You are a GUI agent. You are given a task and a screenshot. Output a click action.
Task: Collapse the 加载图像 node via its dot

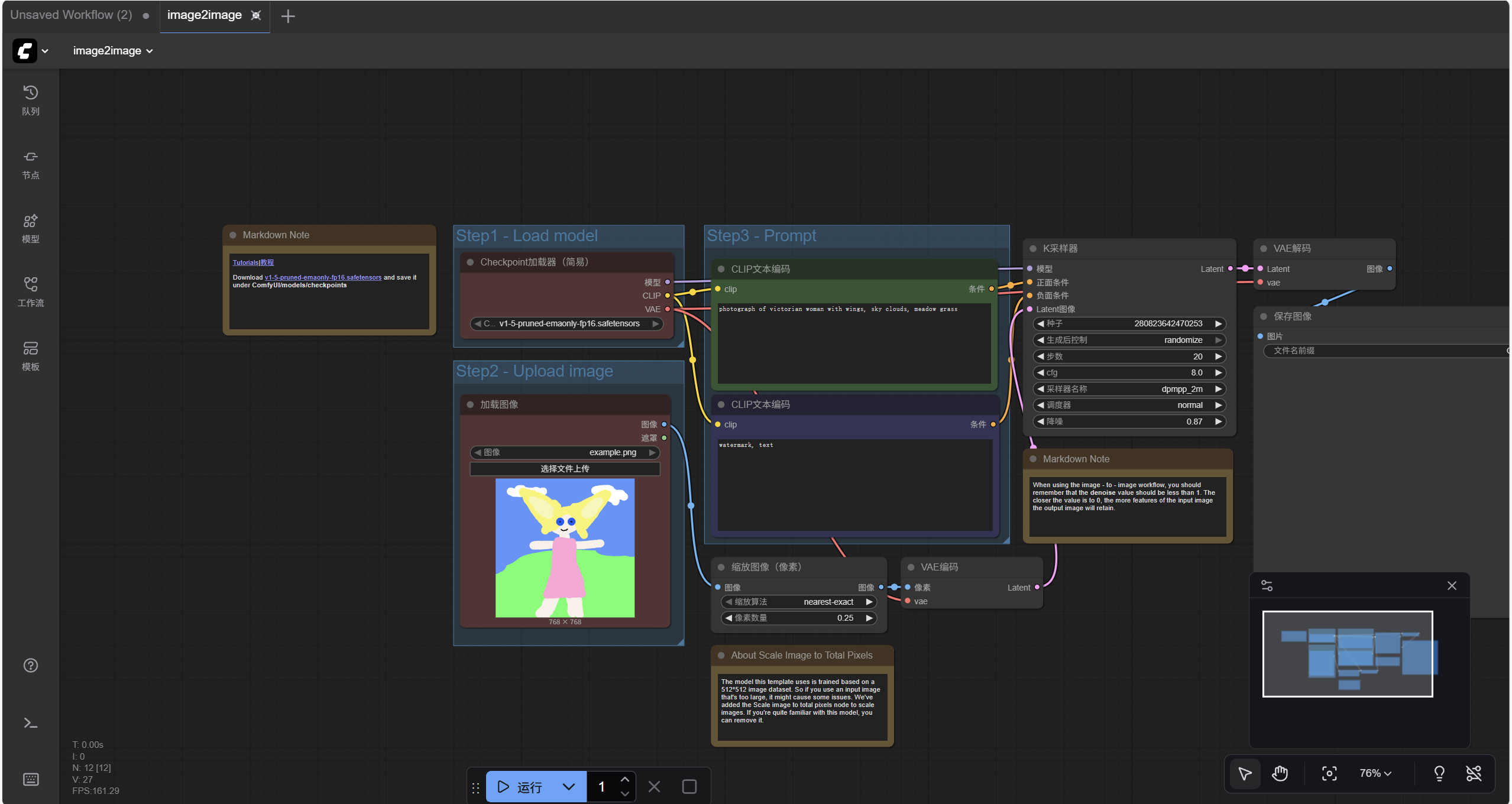pyautogui.click(x=470, y=405)
